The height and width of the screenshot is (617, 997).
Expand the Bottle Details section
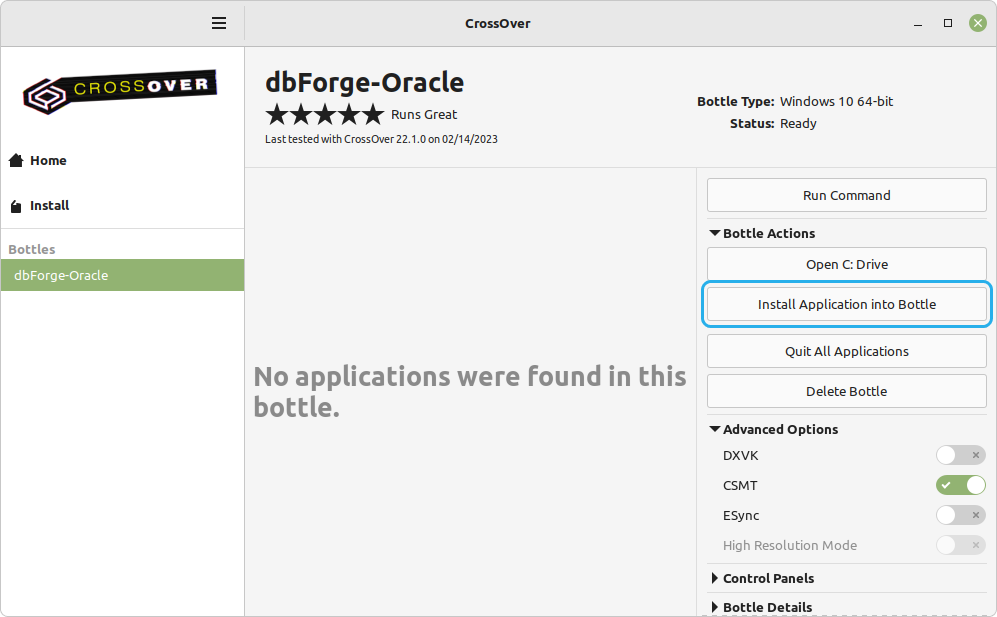(761, 607)
